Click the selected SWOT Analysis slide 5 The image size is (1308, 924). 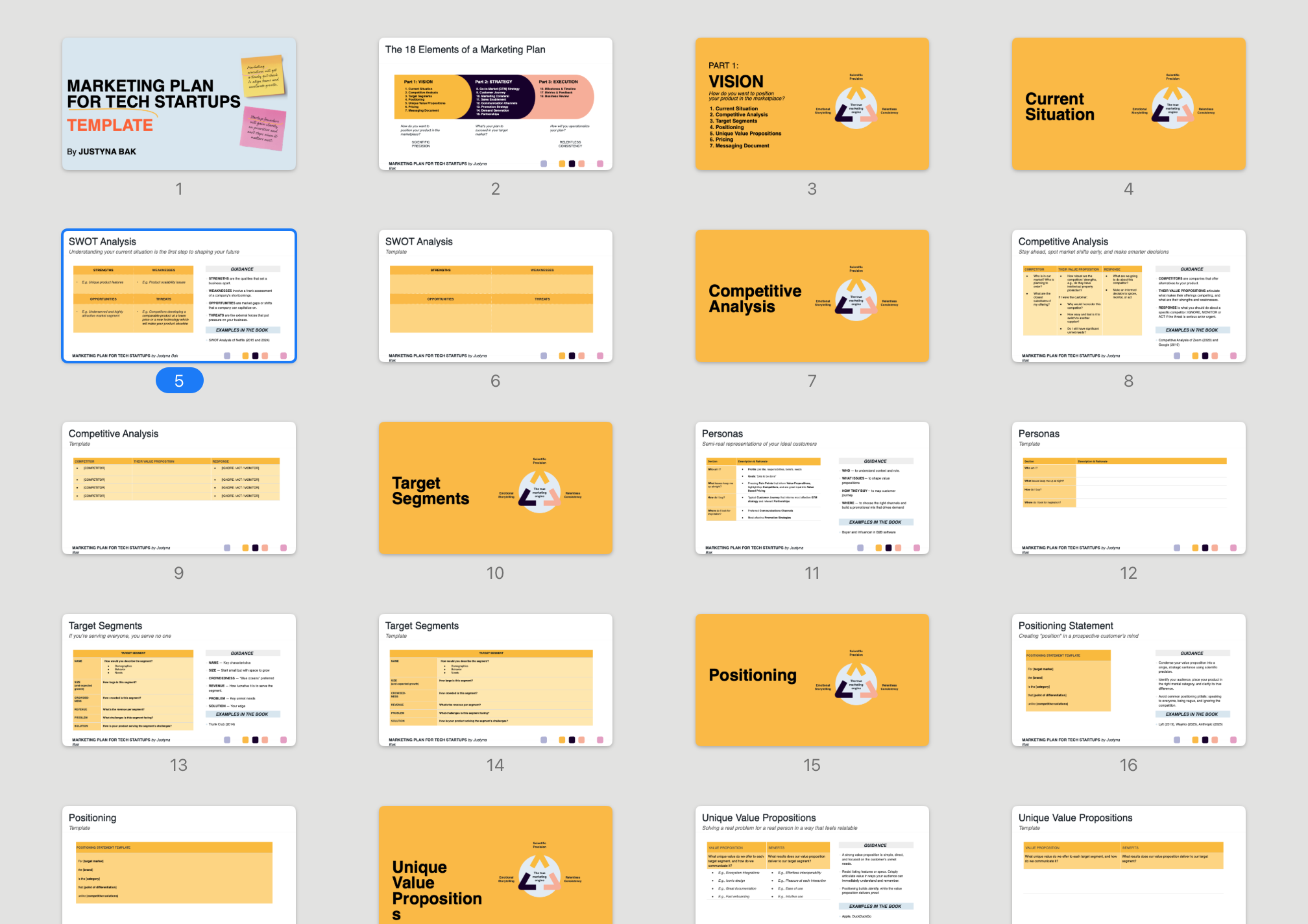click(x=179, y=296)
